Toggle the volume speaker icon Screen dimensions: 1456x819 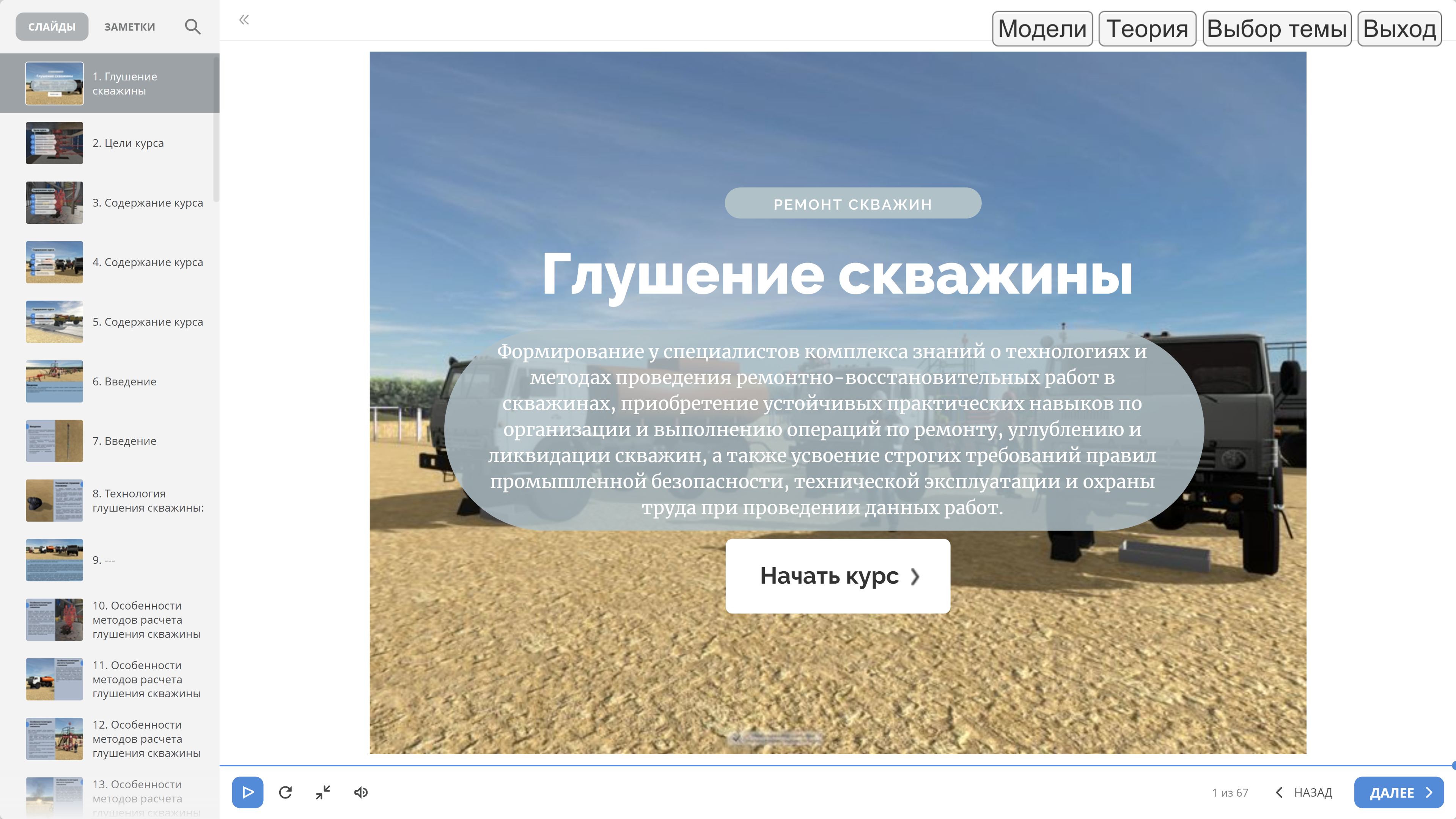point(361,792)
